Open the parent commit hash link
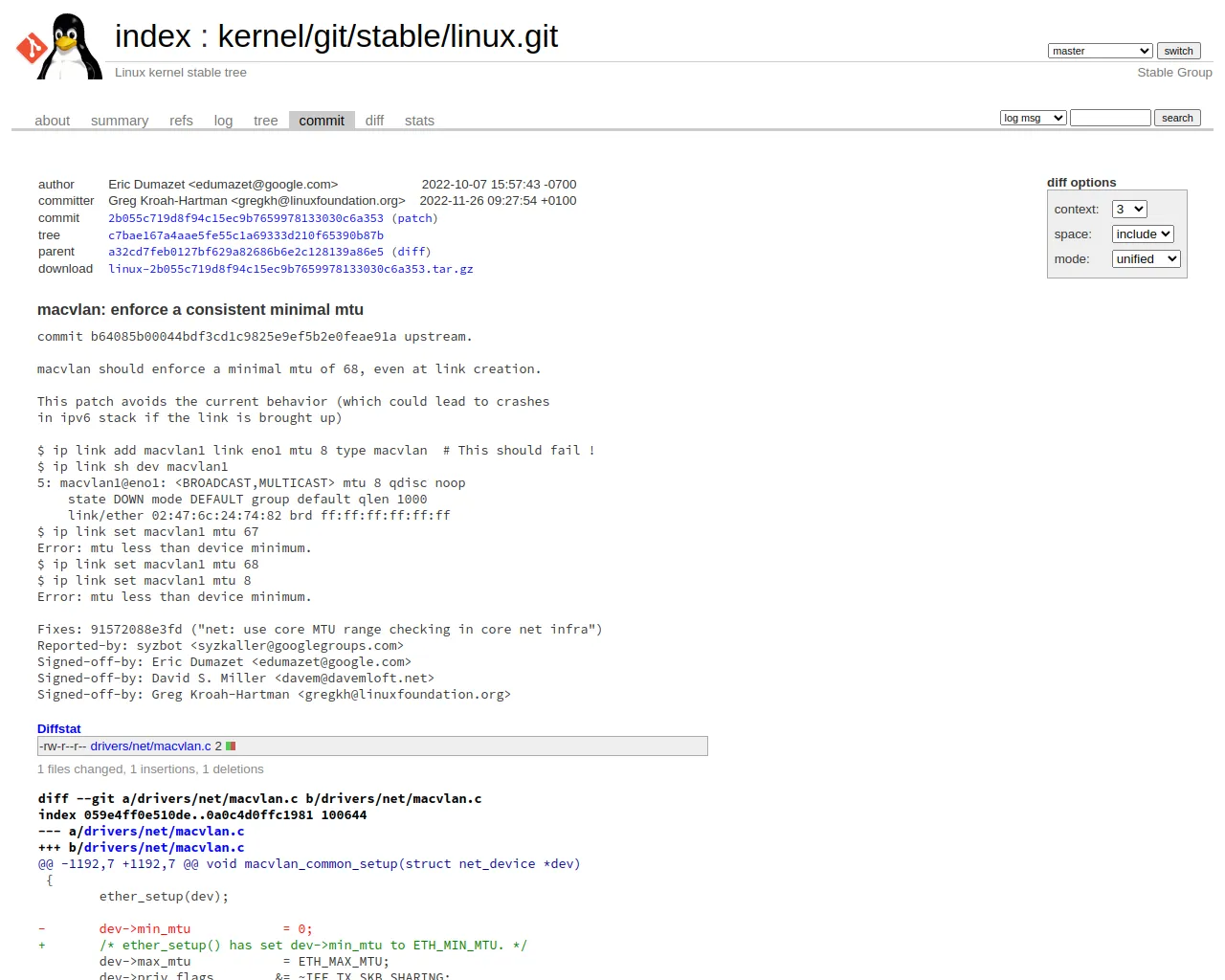Screen dimensions: 1225x980 pyautogui.click(x=246, y=252)
